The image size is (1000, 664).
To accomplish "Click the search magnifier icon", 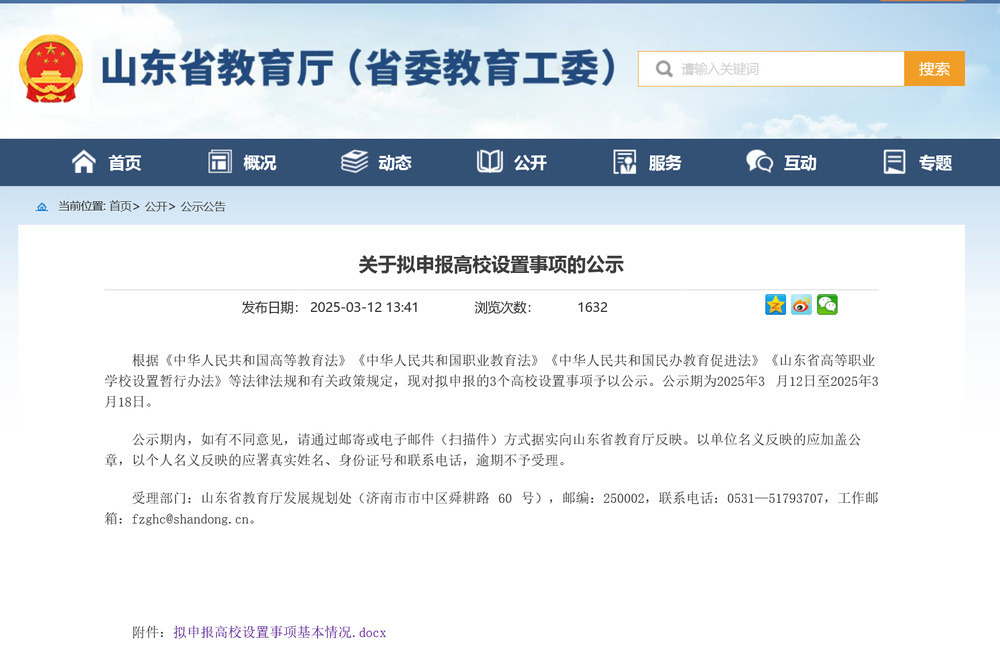I will 664,69.
